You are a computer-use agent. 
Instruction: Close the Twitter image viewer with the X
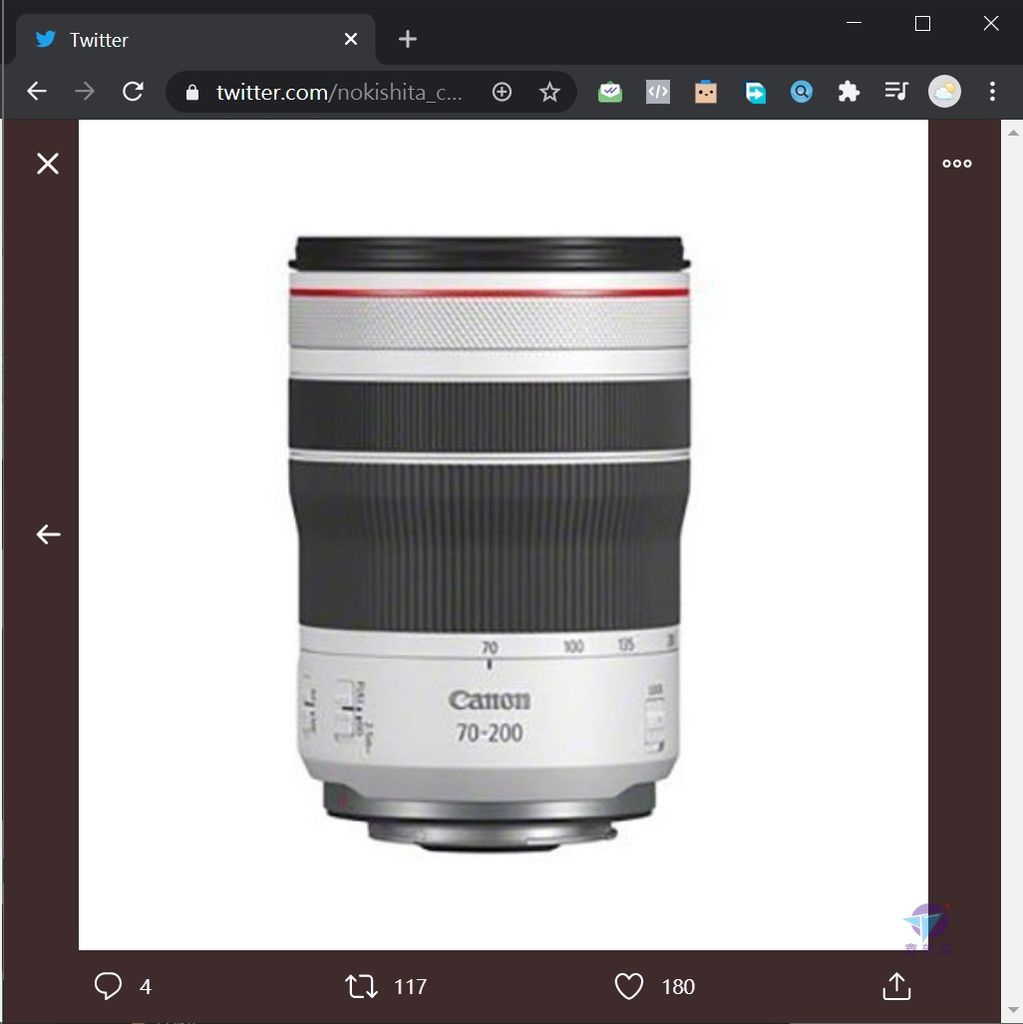point(48,163)
